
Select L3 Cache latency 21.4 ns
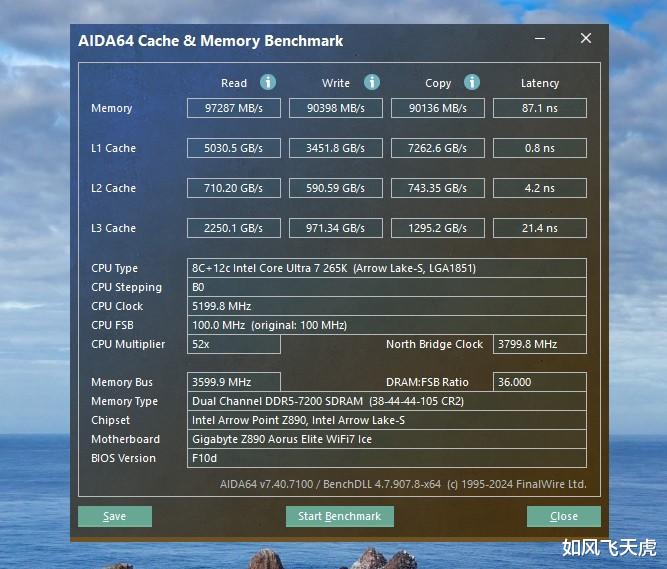tap(540, 228)
